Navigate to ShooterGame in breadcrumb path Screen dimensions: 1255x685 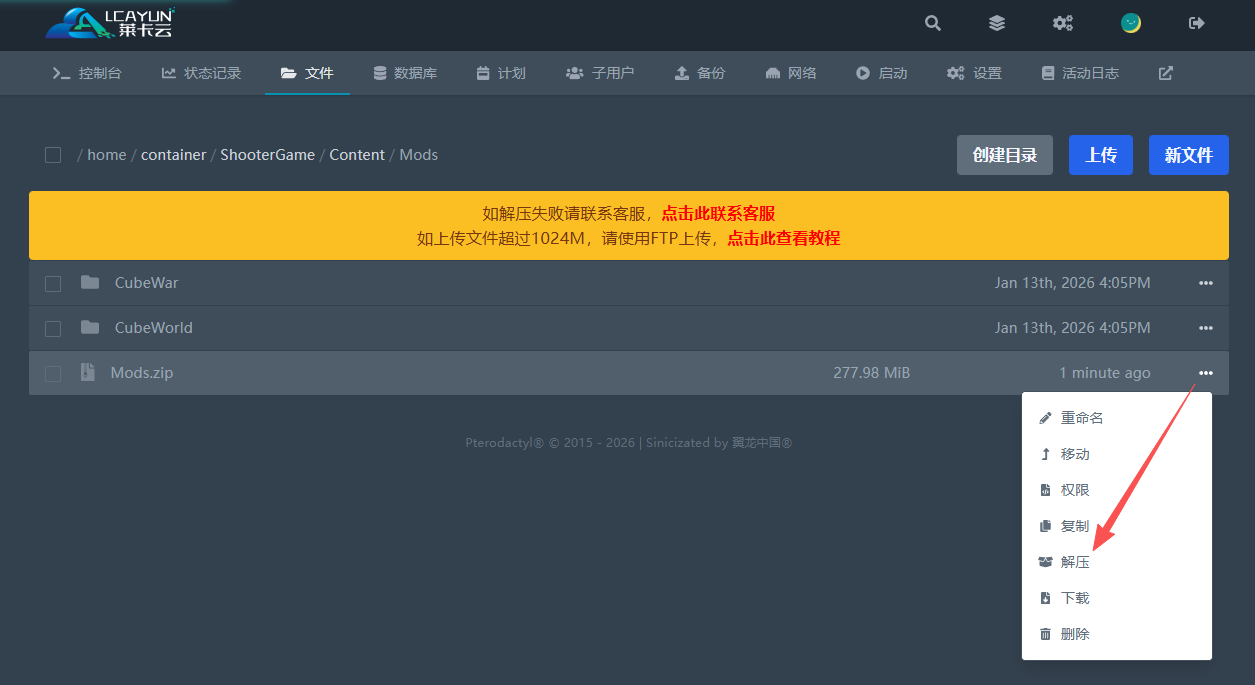[267, 155]
